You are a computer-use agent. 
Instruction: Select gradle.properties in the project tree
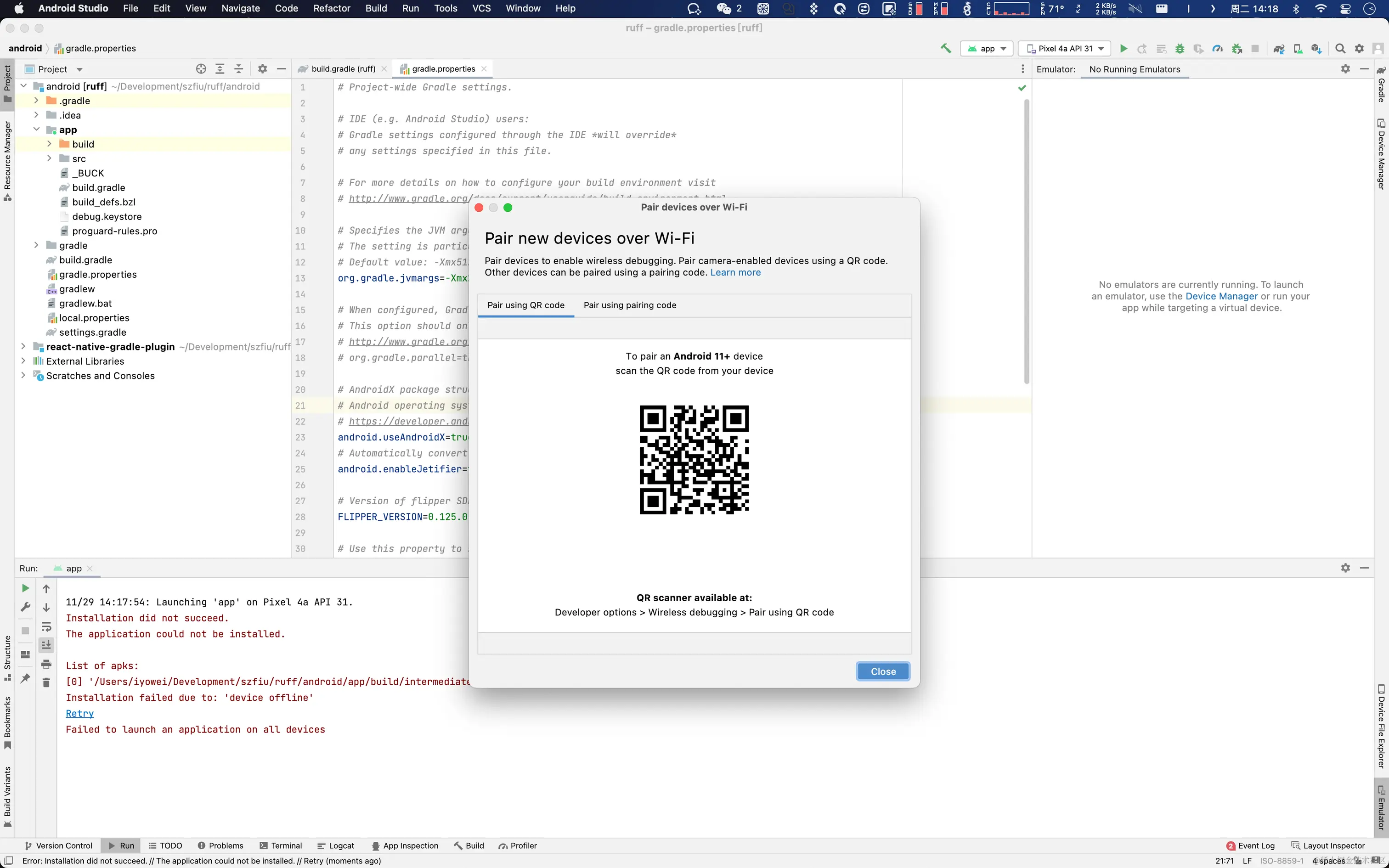tap(97, 275)
